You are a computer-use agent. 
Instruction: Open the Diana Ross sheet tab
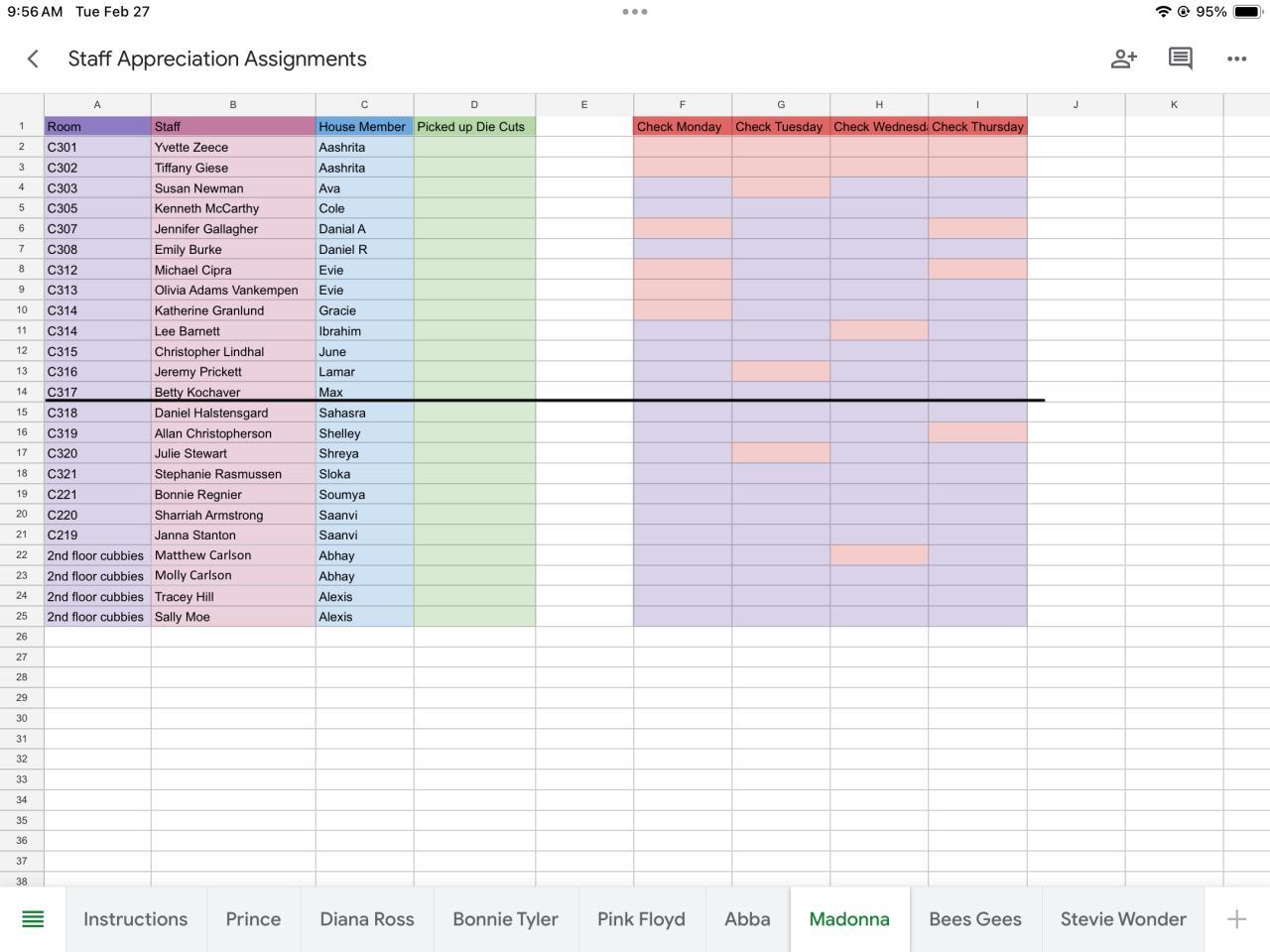click(367, 919)
